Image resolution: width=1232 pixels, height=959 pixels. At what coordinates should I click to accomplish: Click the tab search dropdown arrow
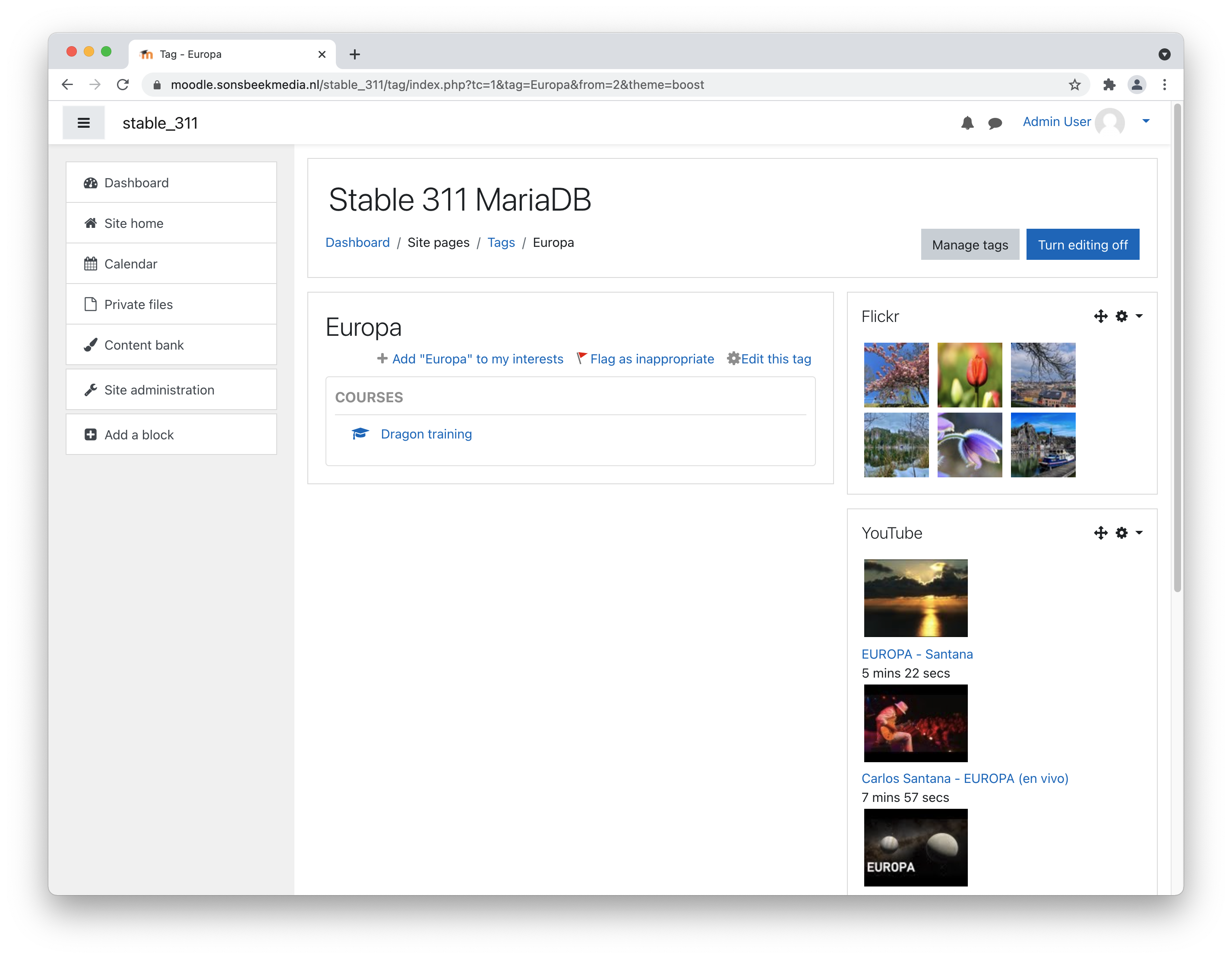click(1164, 54)
